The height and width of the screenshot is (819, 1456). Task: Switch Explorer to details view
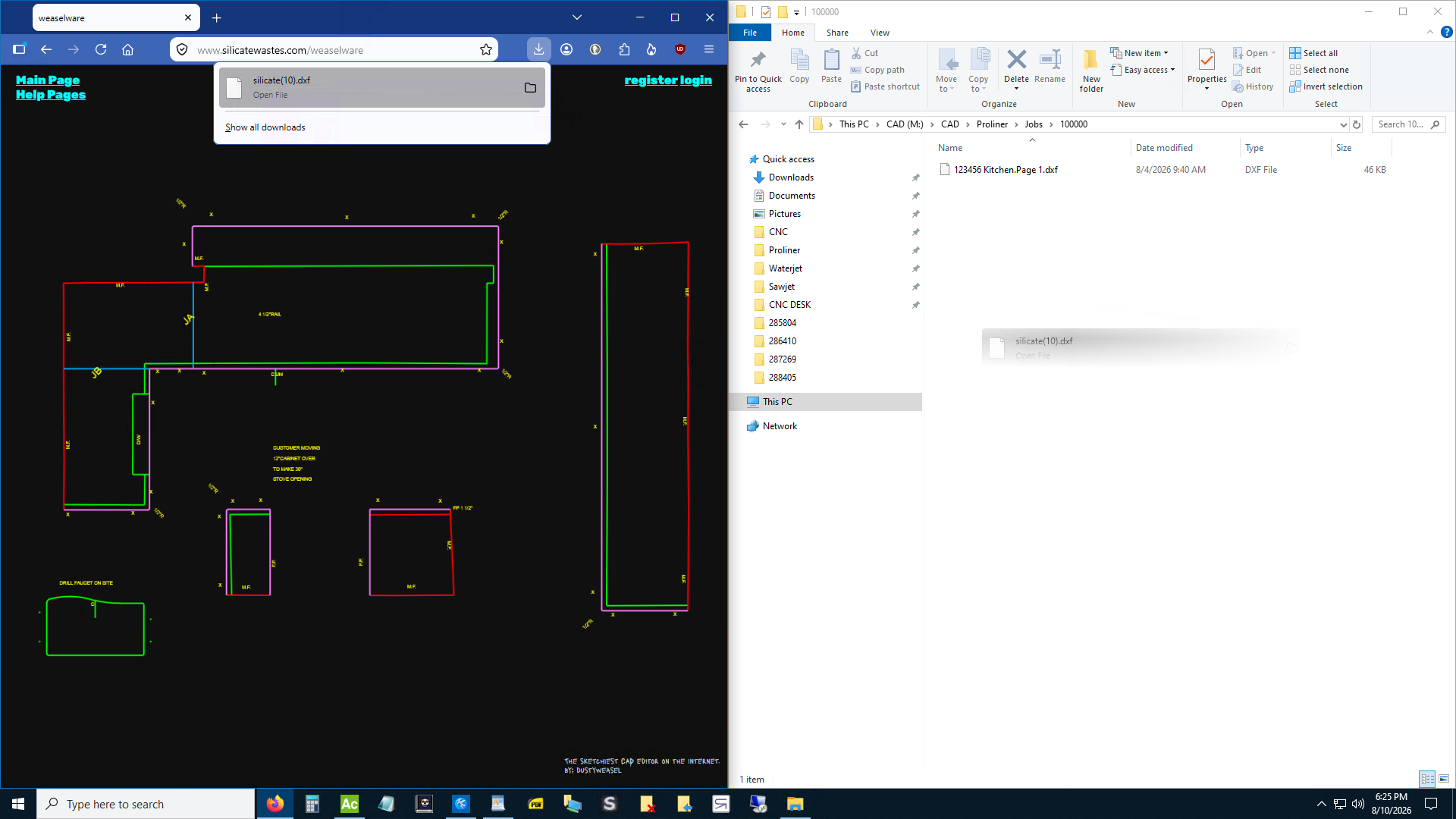point(1427,779)
